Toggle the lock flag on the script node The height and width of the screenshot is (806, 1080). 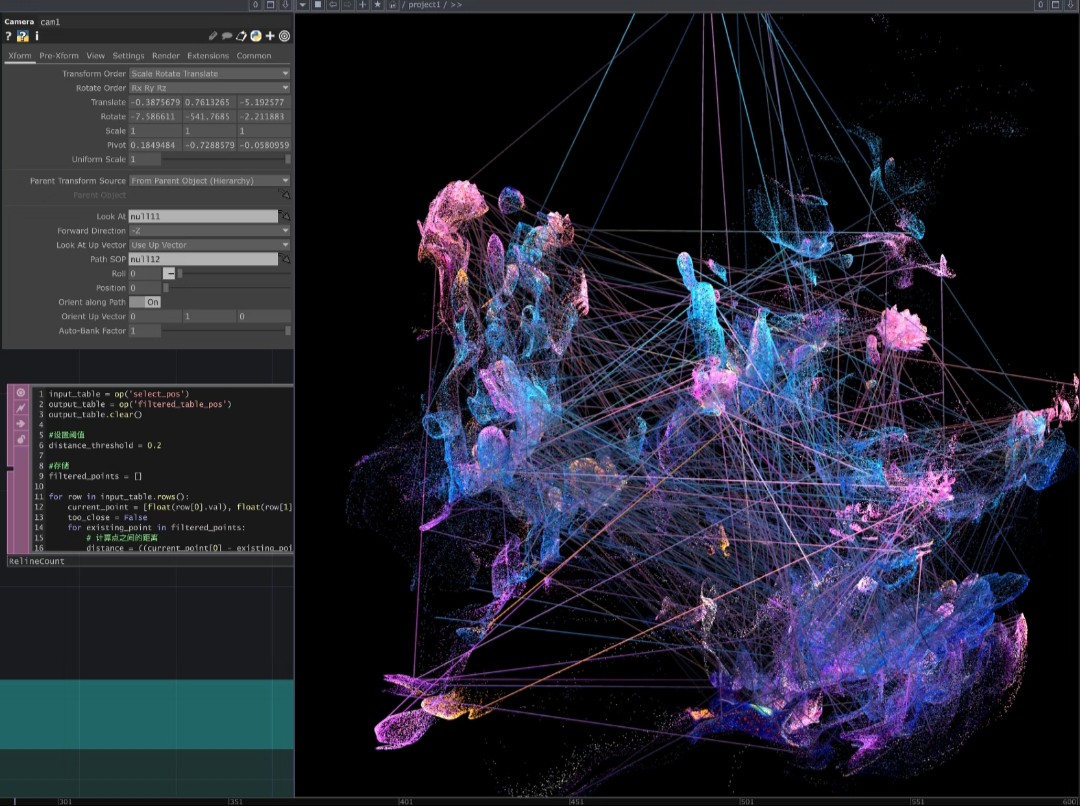tap(21, 440)
